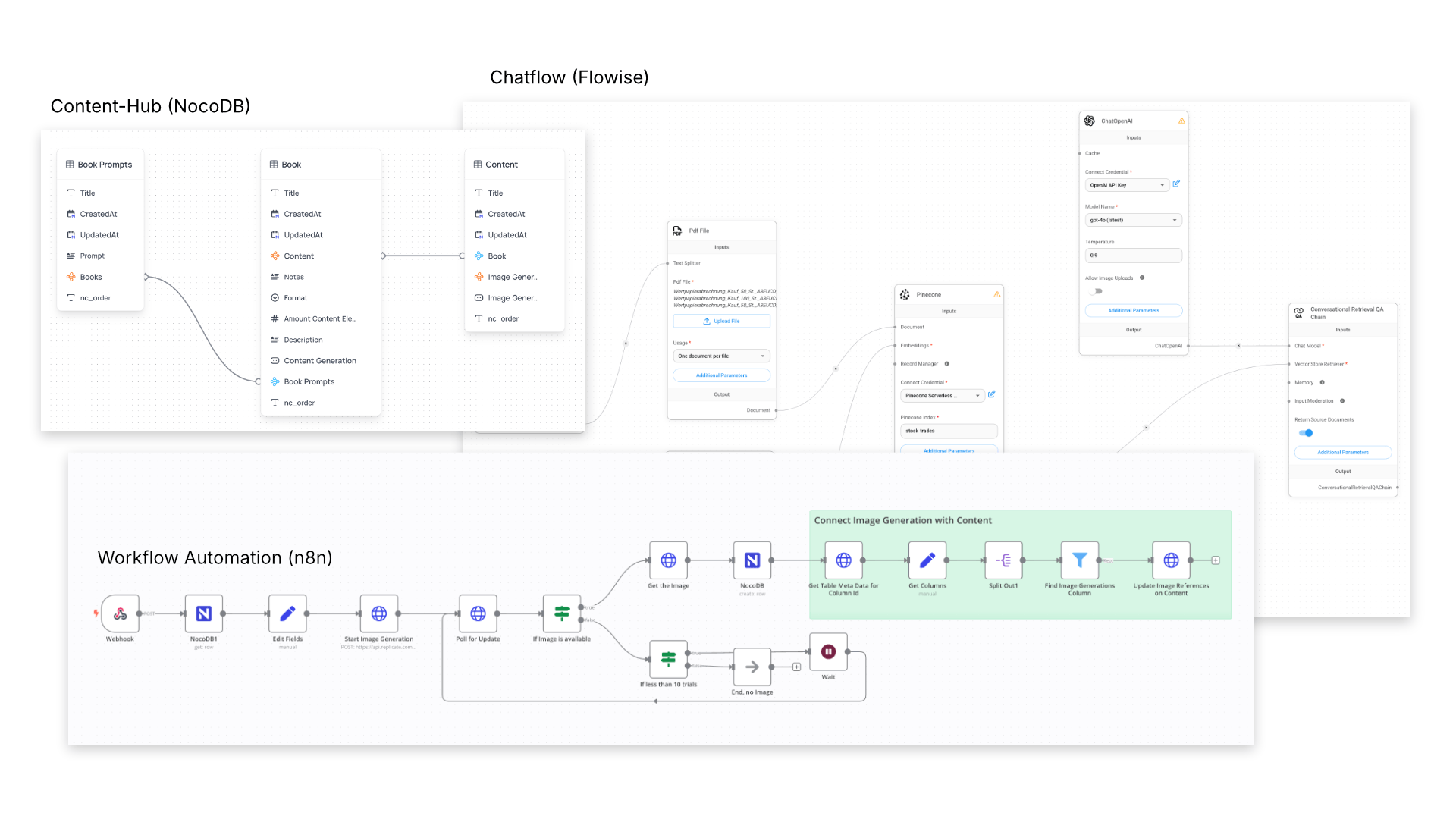Select the Edit Fields pencil node
The width and height of the screenshot is (1456, 819).
(287, 614)
